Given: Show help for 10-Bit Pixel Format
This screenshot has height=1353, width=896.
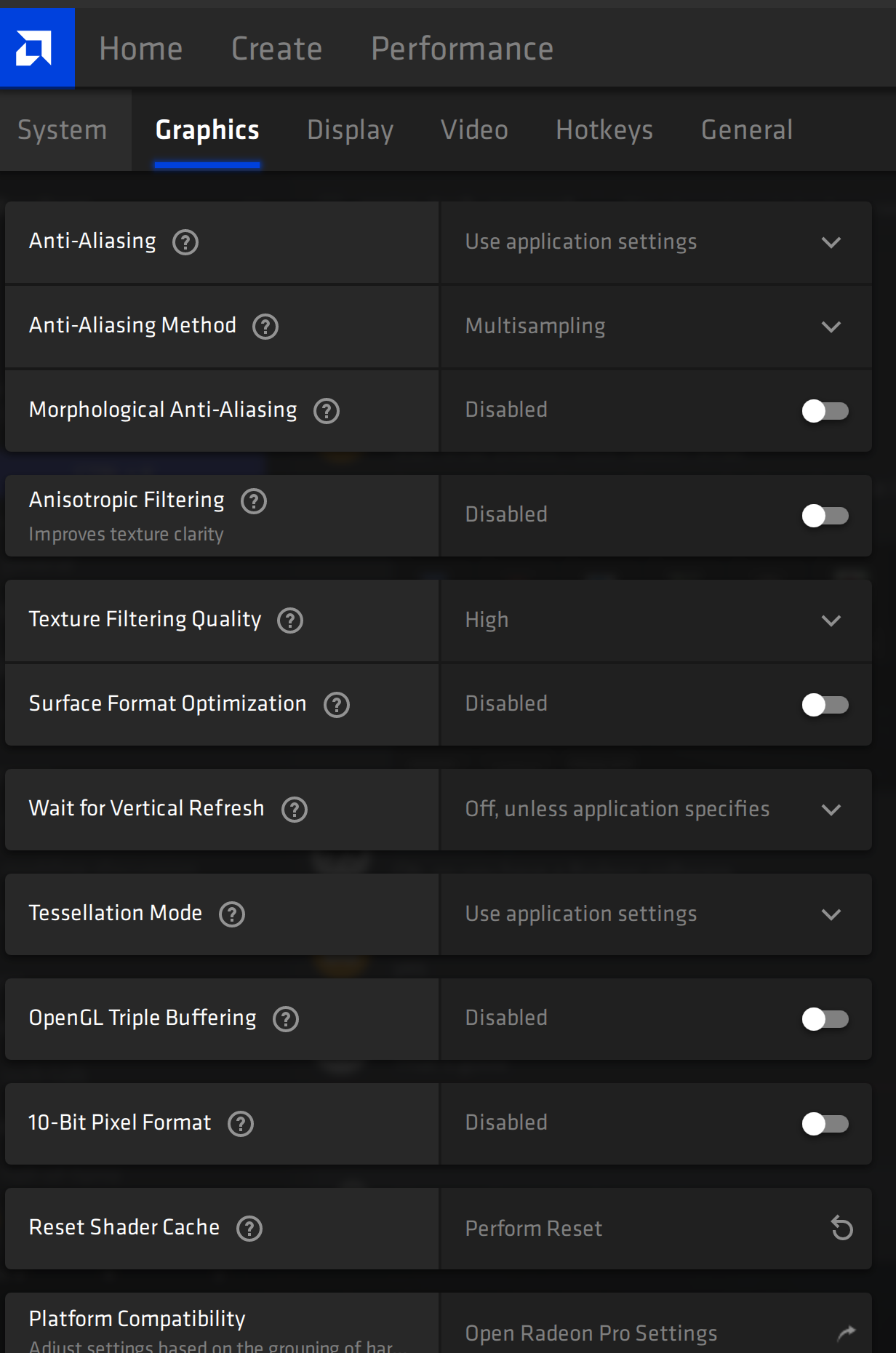Looking at the screenshot, I should 241,1124.
